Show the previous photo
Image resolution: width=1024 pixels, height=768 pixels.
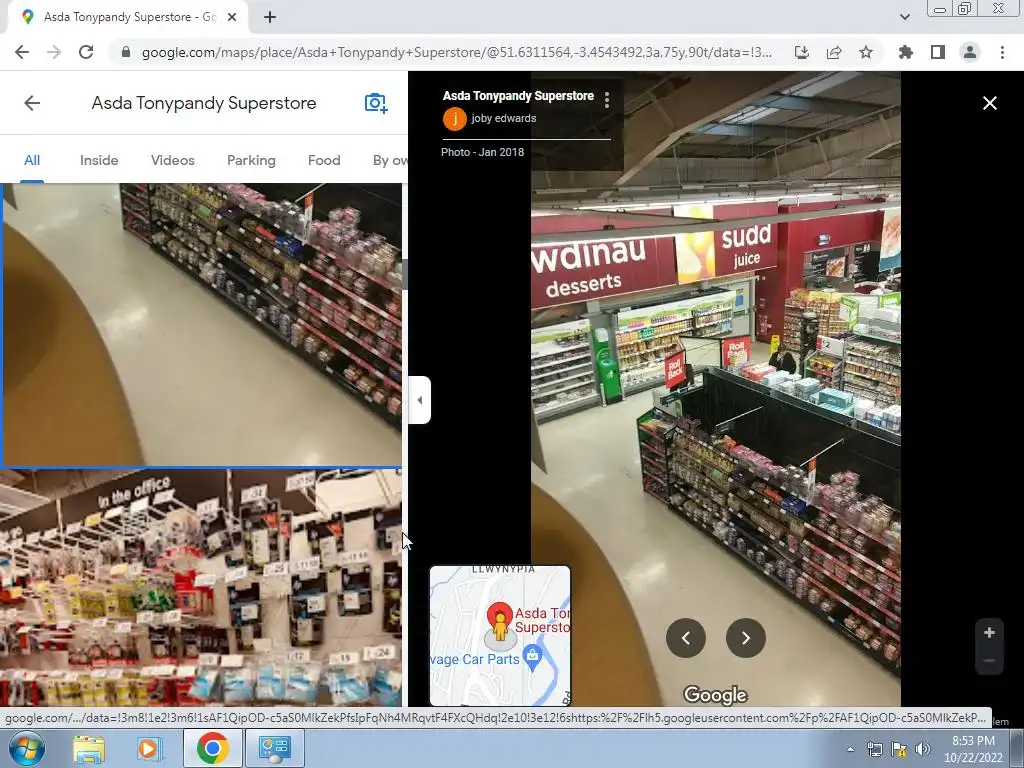point(686,638)
